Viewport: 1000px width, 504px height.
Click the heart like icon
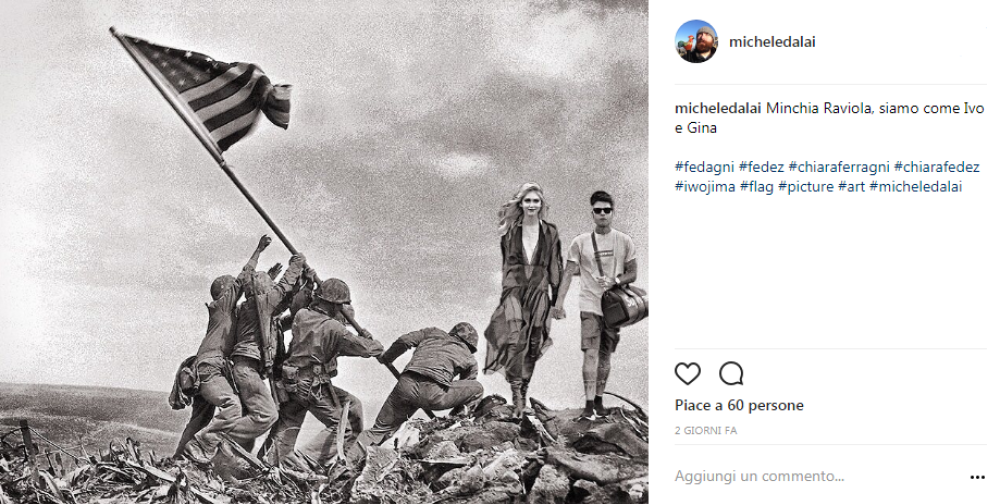click(x=688, y=374)
